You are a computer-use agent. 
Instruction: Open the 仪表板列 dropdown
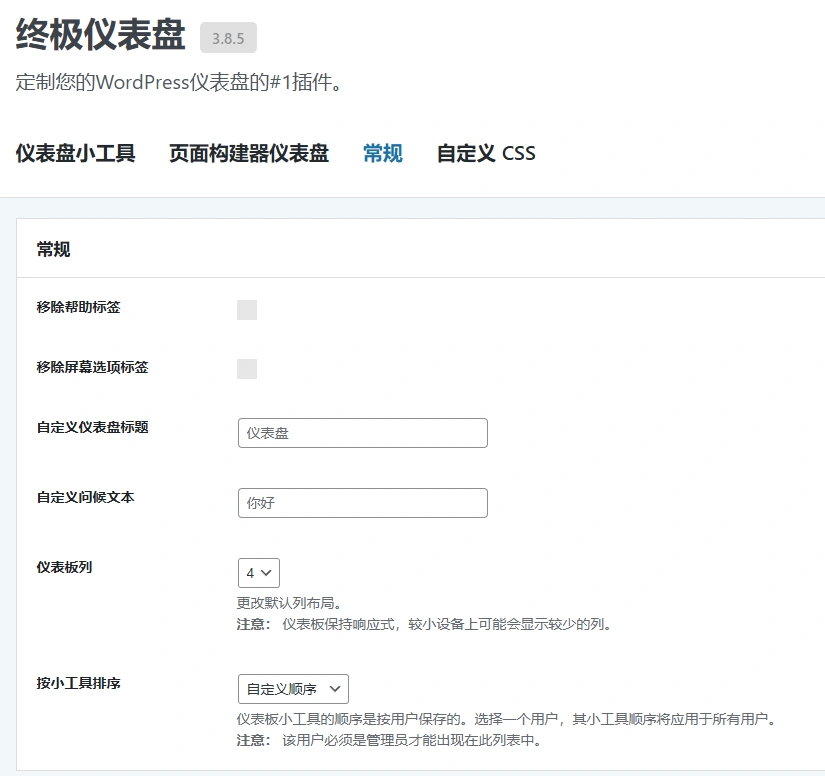[258, 572]
